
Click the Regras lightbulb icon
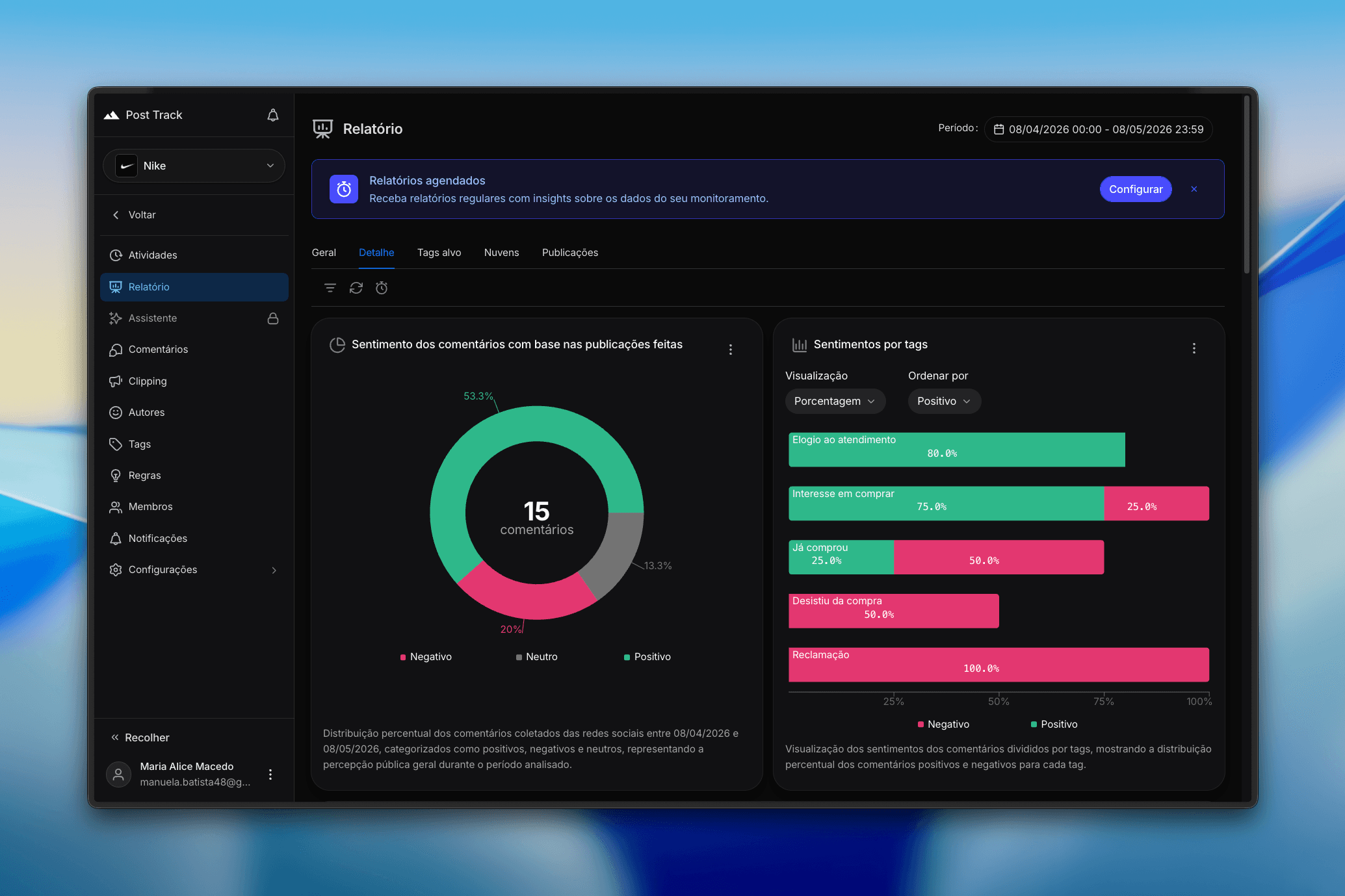116,476
